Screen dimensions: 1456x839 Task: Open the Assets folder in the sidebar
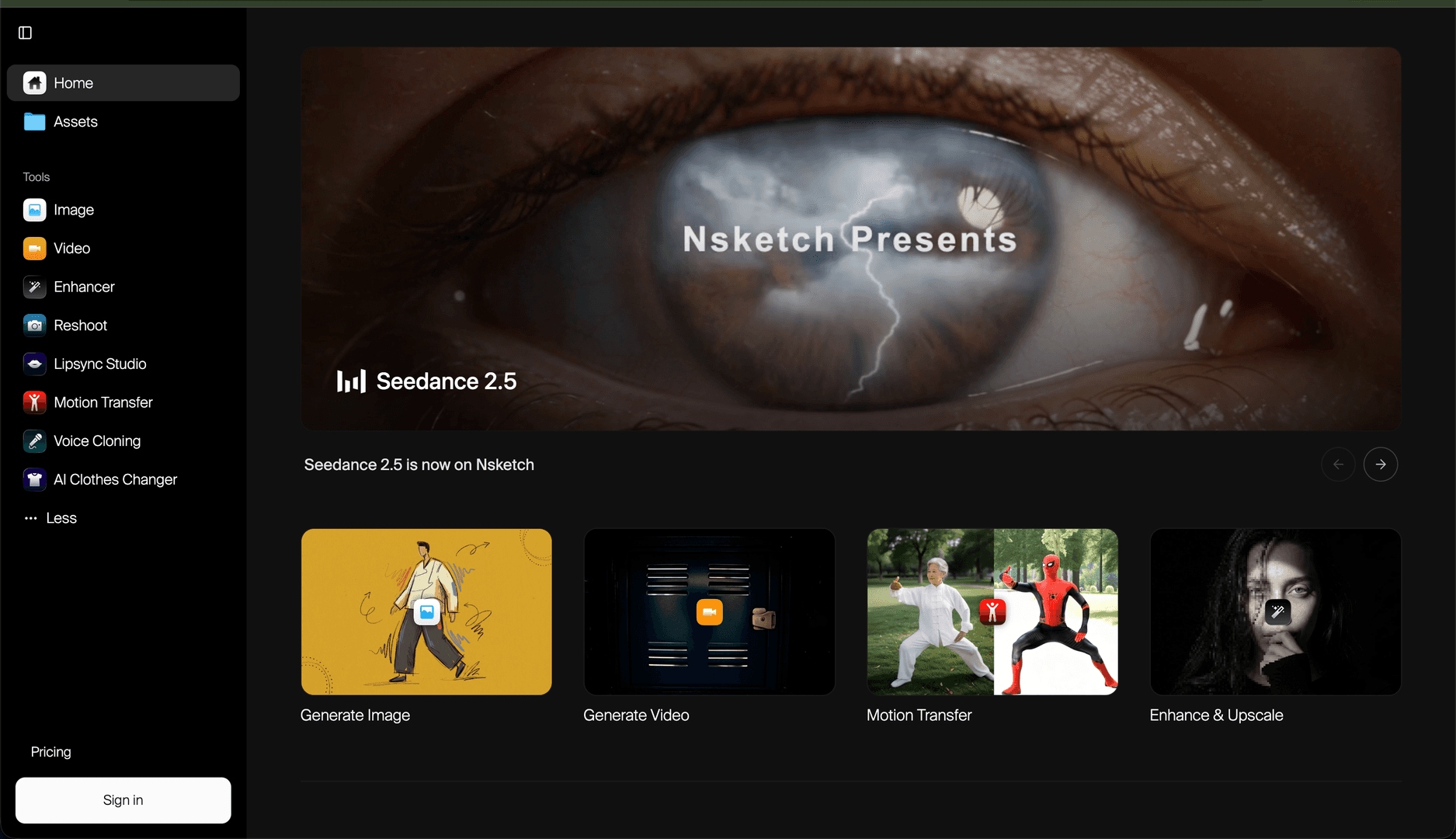34,122
